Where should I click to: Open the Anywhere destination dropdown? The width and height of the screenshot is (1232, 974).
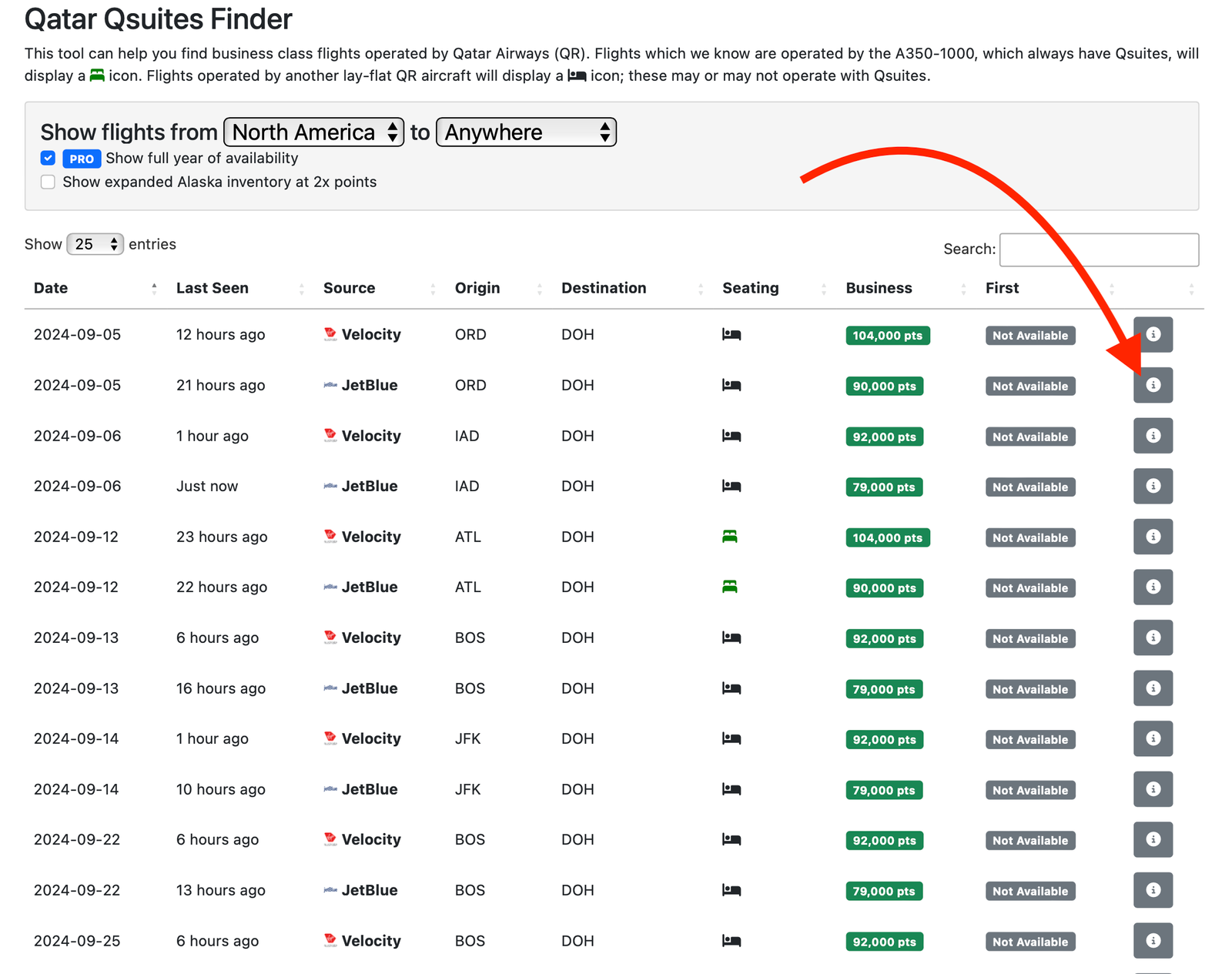click(x=526, y=132)
